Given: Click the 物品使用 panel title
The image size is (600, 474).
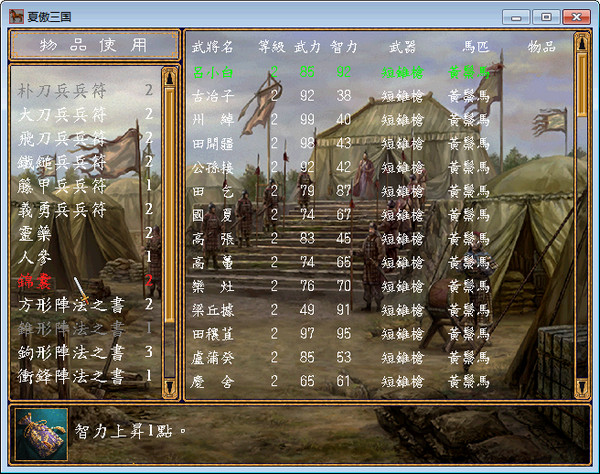Looking at the screenshot, I should tap(95, 46).
